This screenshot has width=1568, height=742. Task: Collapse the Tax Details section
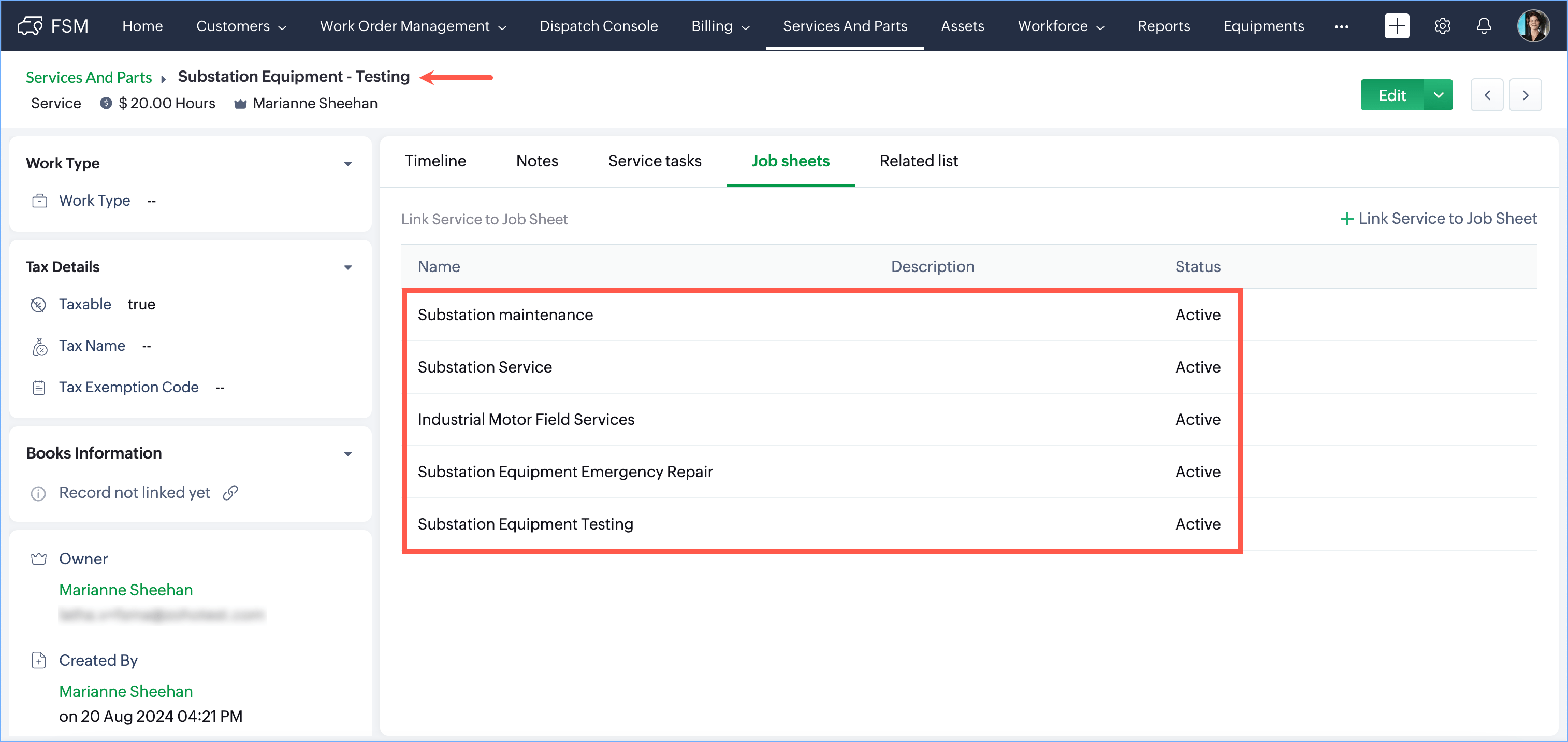(347, 267)
